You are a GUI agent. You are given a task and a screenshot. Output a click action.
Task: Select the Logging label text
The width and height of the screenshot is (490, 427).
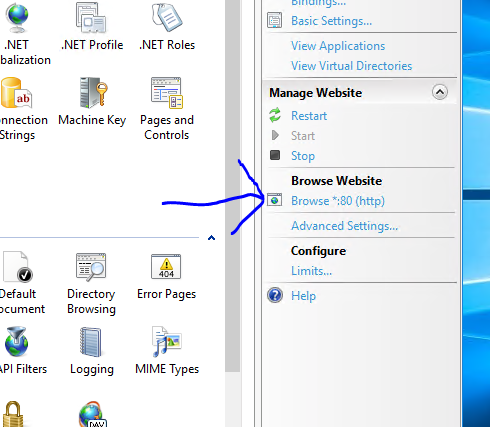click(x=92, y=369)
